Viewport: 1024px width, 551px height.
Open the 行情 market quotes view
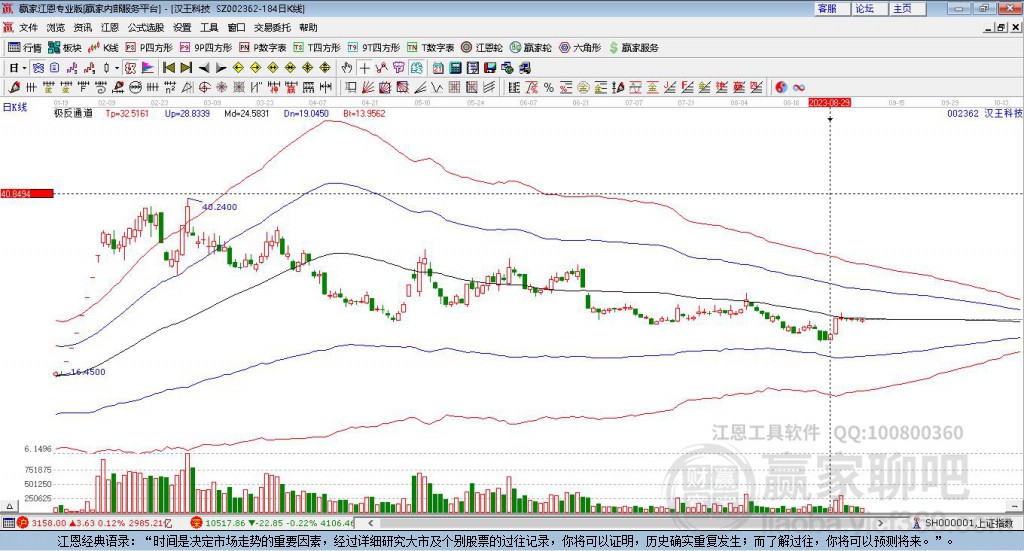click(24, 48)
